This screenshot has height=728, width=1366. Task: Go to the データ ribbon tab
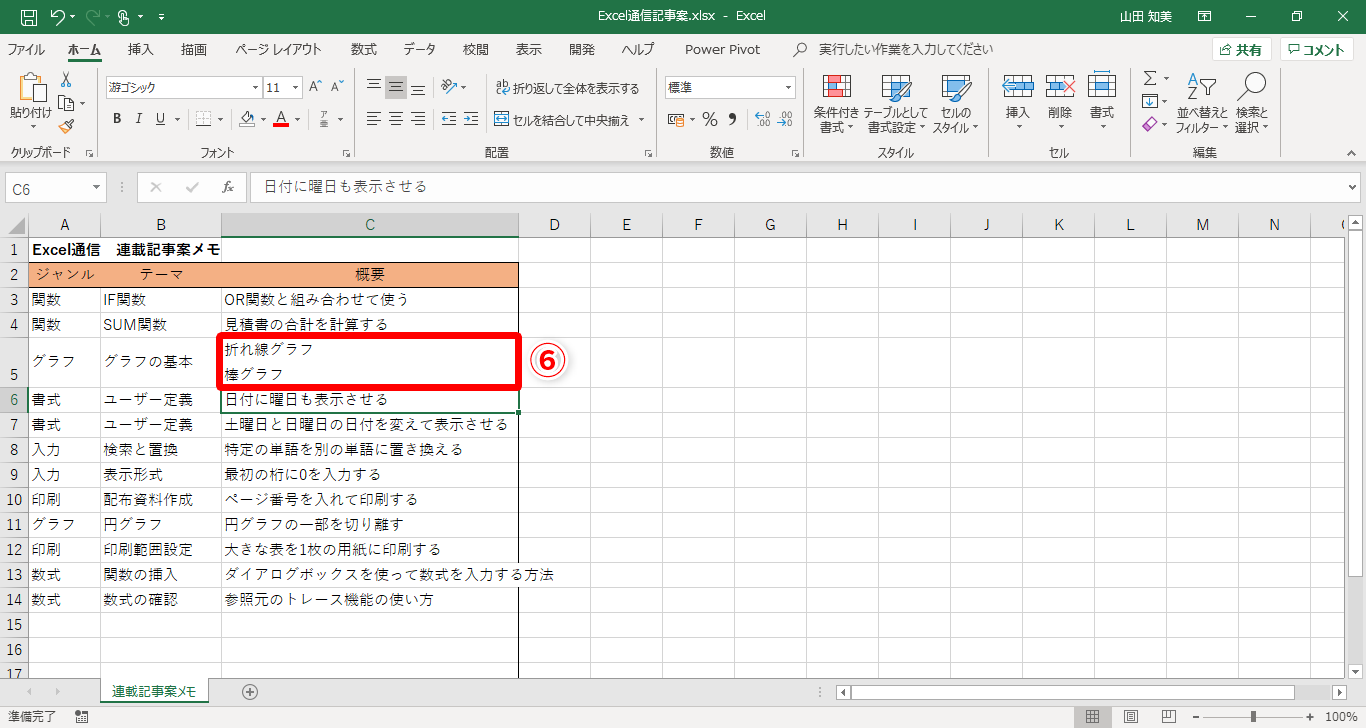(x=420, y=50)
